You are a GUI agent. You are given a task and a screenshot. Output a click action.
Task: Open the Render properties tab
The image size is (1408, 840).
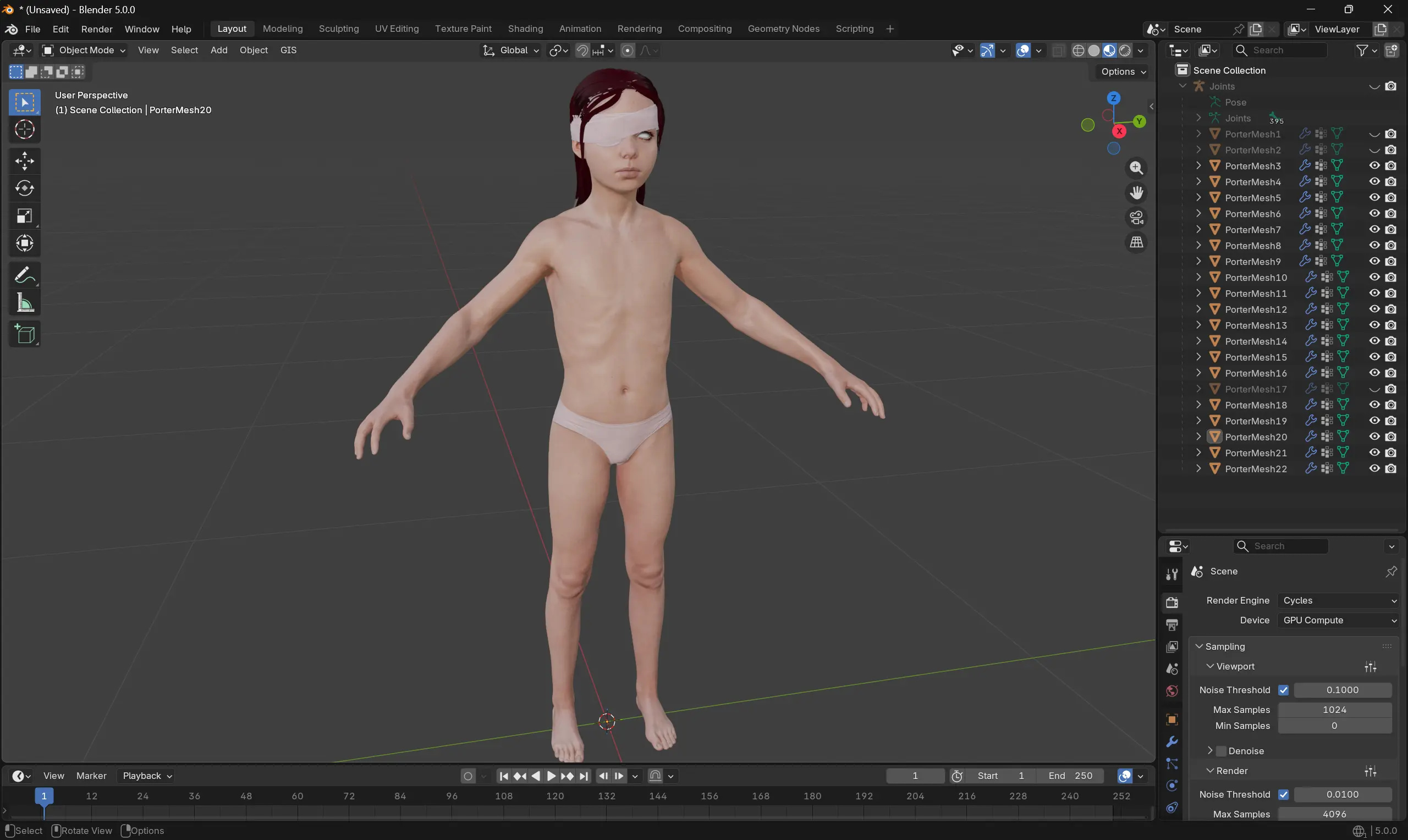pyautogui.click(x=1172, y=603)
